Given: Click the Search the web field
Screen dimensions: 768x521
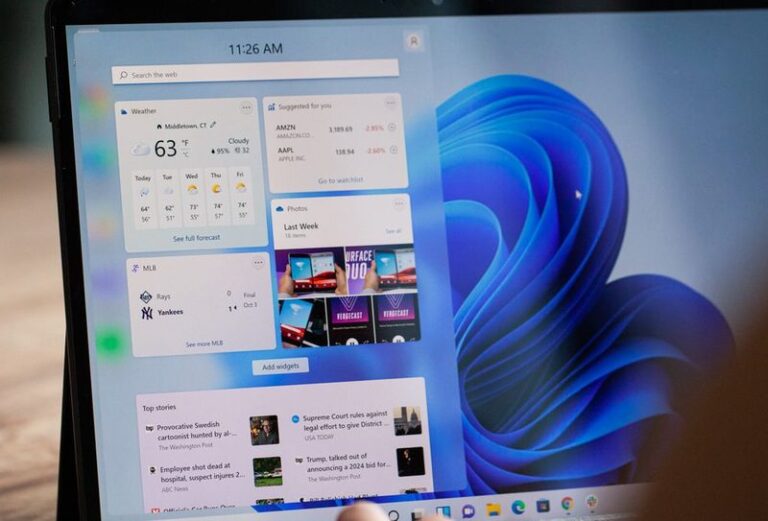Looking at the screenshot, I should tap(255, 71).
